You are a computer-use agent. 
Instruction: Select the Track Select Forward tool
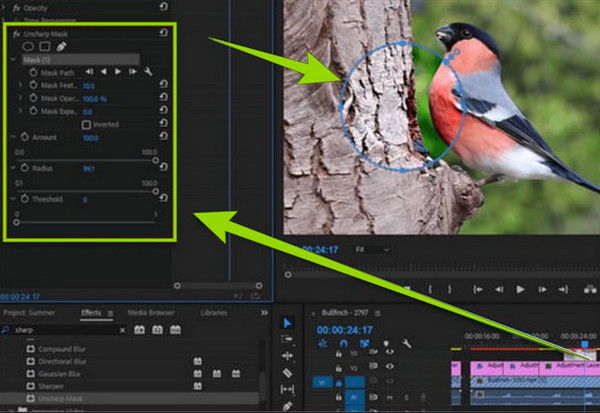pyautogui.click(x=287, y=340)
